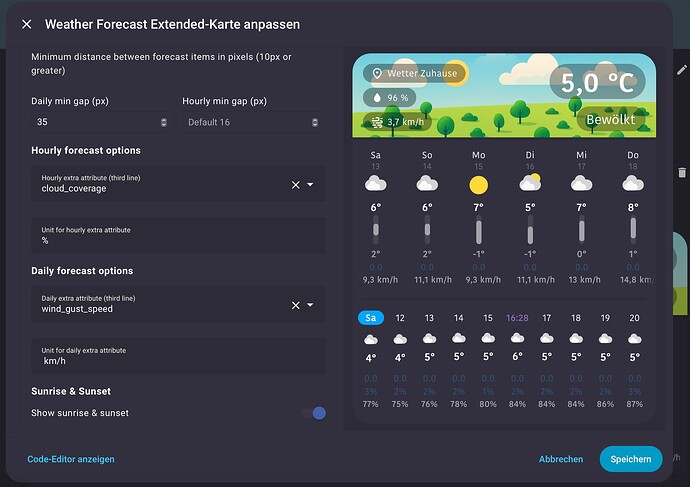Screen dimensions: 690x487
Task: Click the cloud icon under hour 12
Action: point(400,339)
